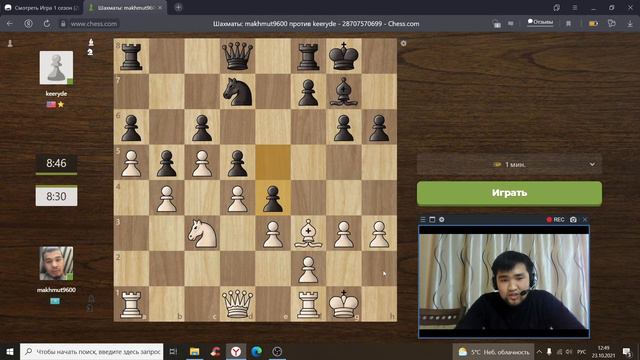The width and height of the screenshot is (640, 360).
Task: Start recording with the REC button
Action: [x=556, y=220]
